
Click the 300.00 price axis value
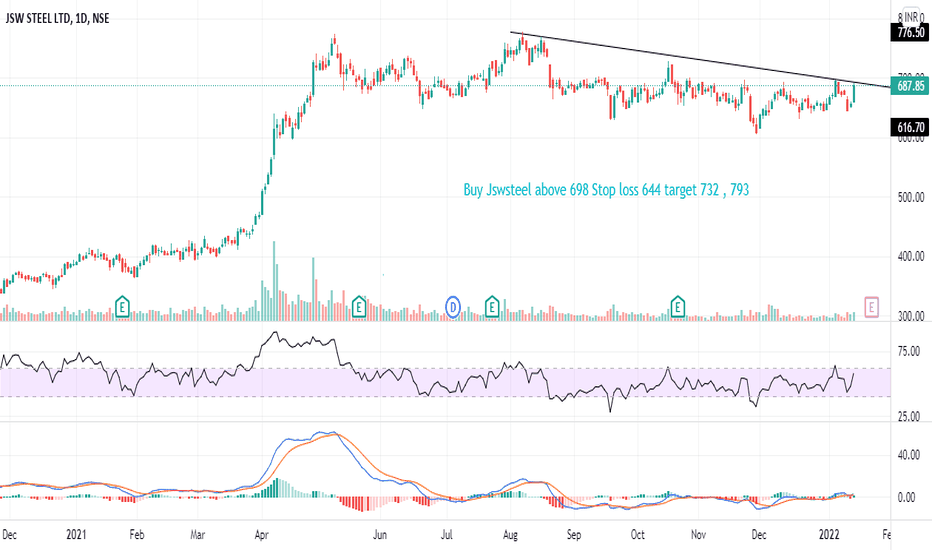pyautogui.click(x=911, y=316)
